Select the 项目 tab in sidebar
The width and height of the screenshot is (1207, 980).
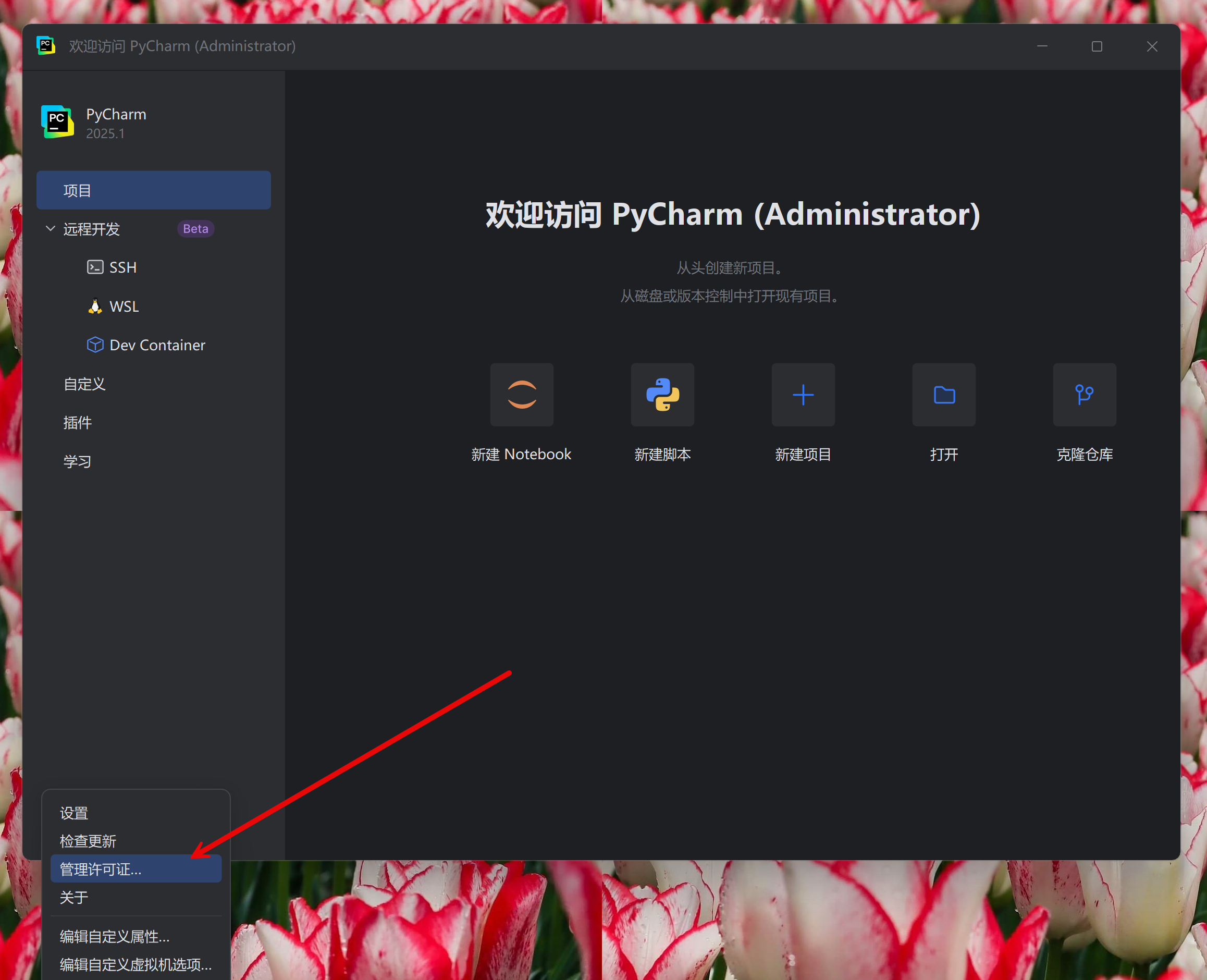tap(154, 190)
